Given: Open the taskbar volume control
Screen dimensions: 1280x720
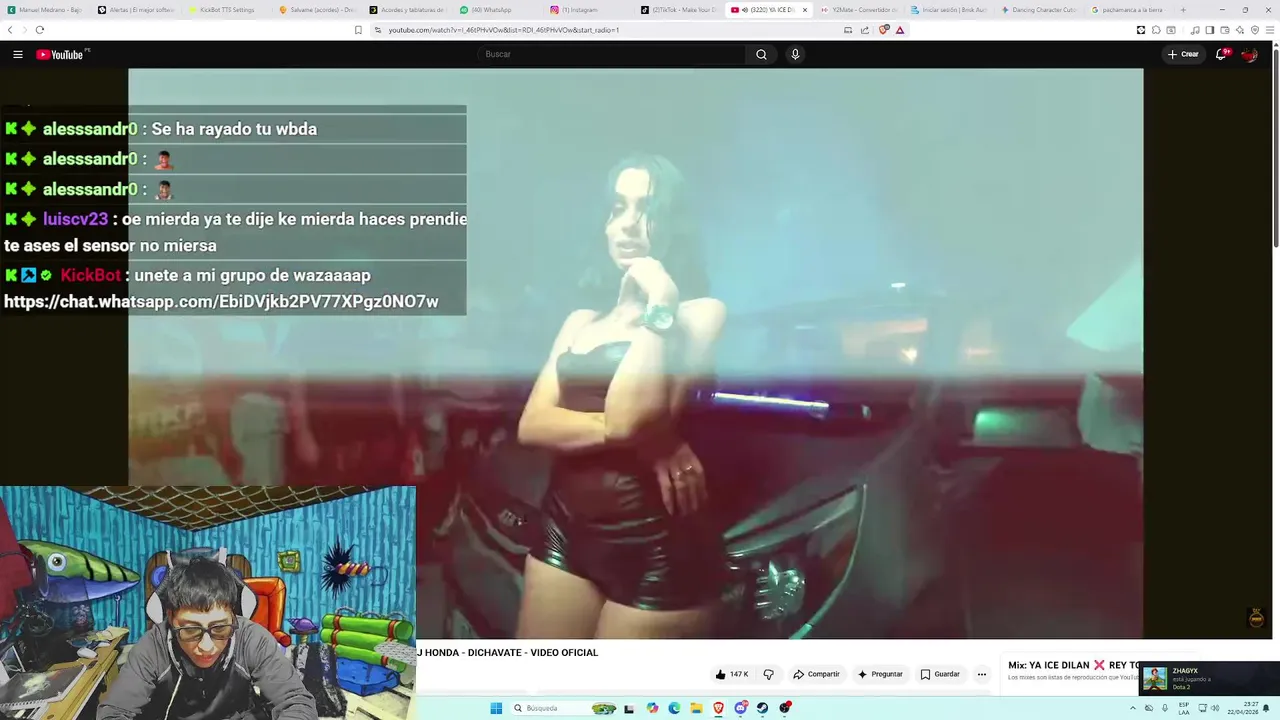Looking at the screenshot, I should [x=1215, y=708].
